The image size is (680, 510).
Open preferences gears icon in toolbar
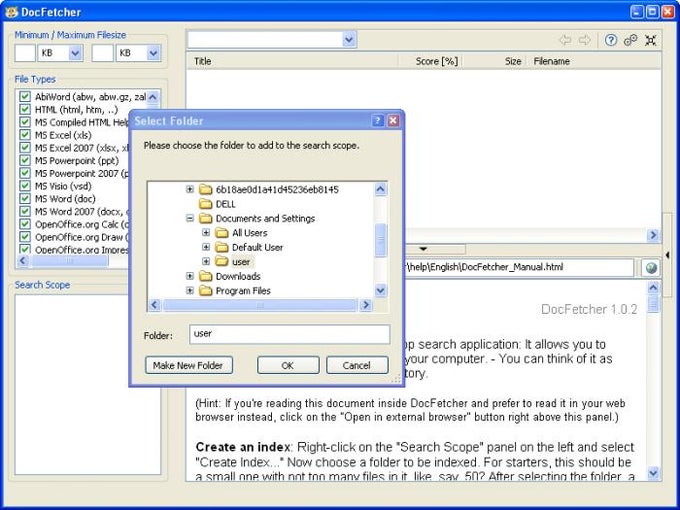pos(630,40)
